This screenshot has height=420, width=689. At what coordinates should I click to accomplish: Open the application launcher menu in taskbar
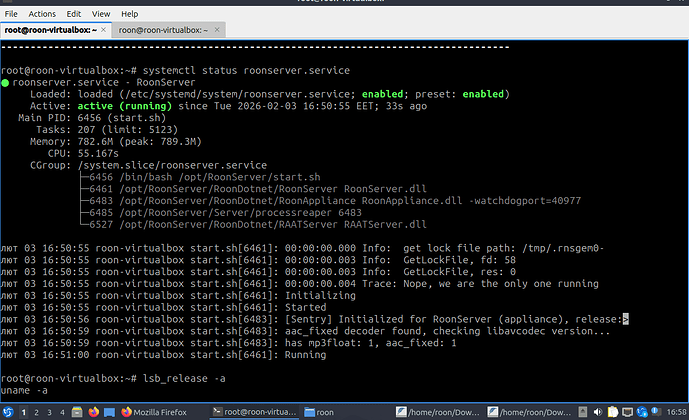(8, 411)
